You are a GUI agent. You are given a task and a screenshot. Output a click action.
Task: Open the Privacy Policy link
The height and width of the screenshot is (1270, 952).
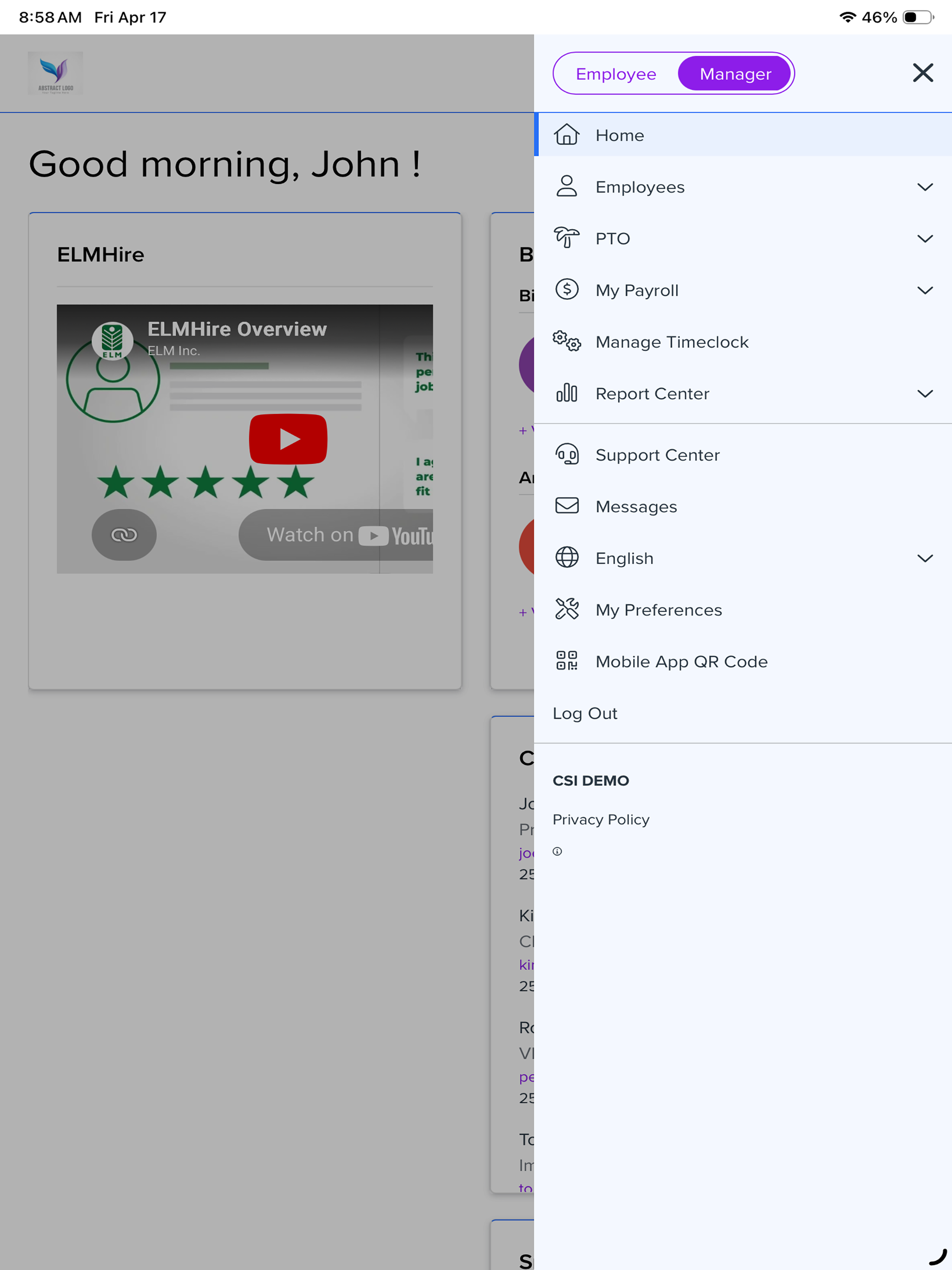[x=601, y=819]
